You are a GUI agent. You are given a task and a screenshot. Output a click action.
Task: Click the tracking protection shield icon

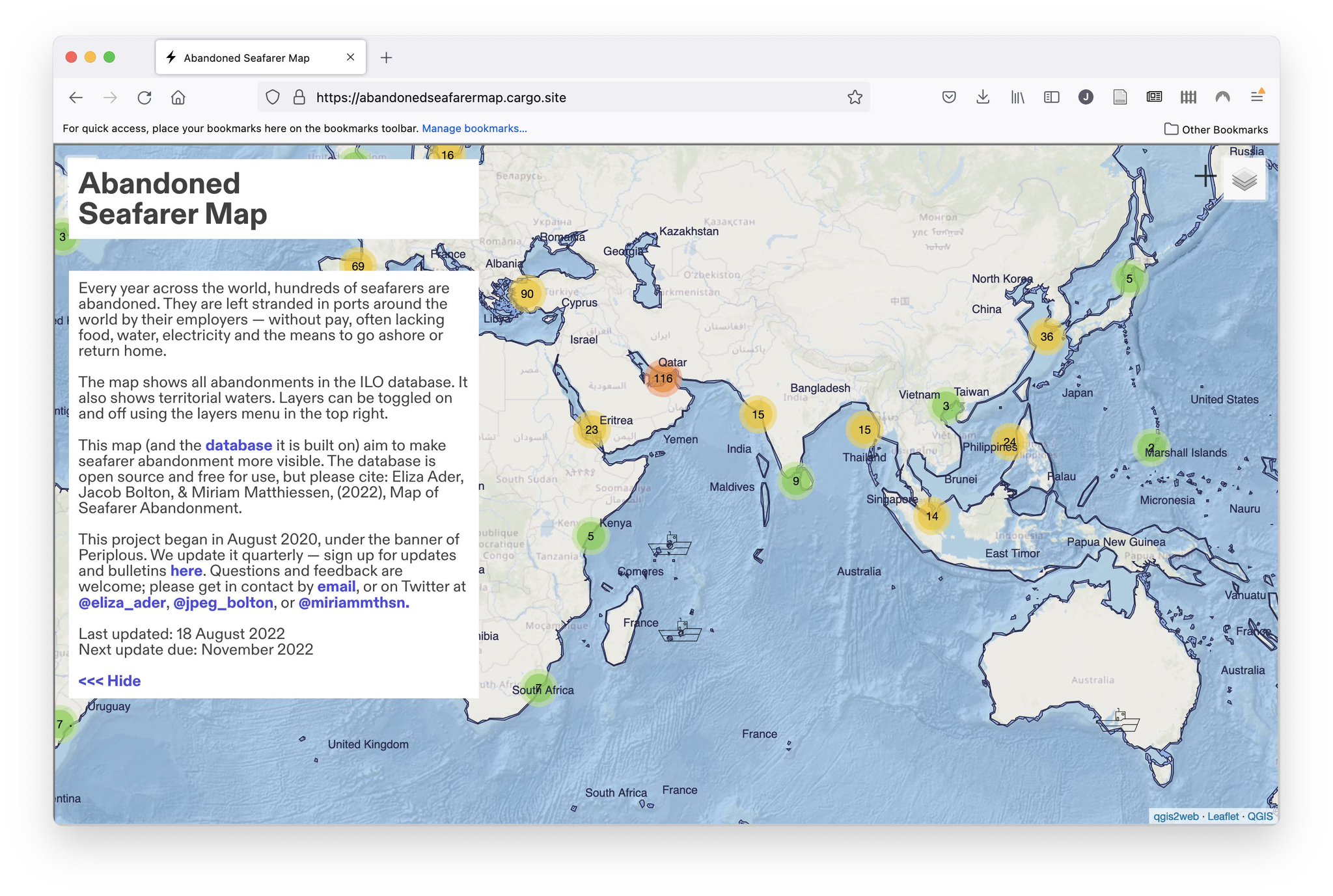273,98
